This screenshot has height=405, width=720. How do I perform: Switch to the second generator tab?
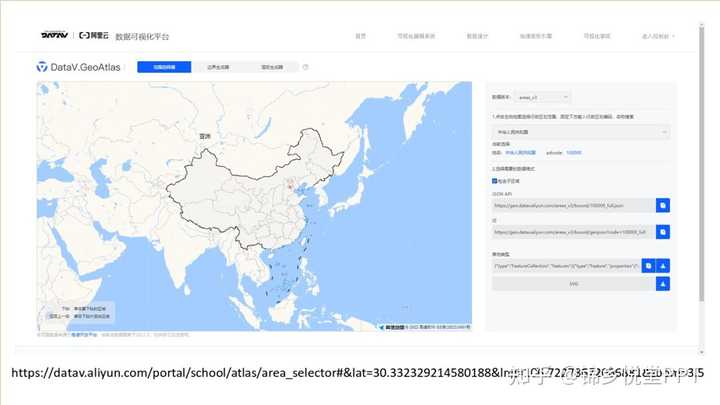(x=218, y=67)
